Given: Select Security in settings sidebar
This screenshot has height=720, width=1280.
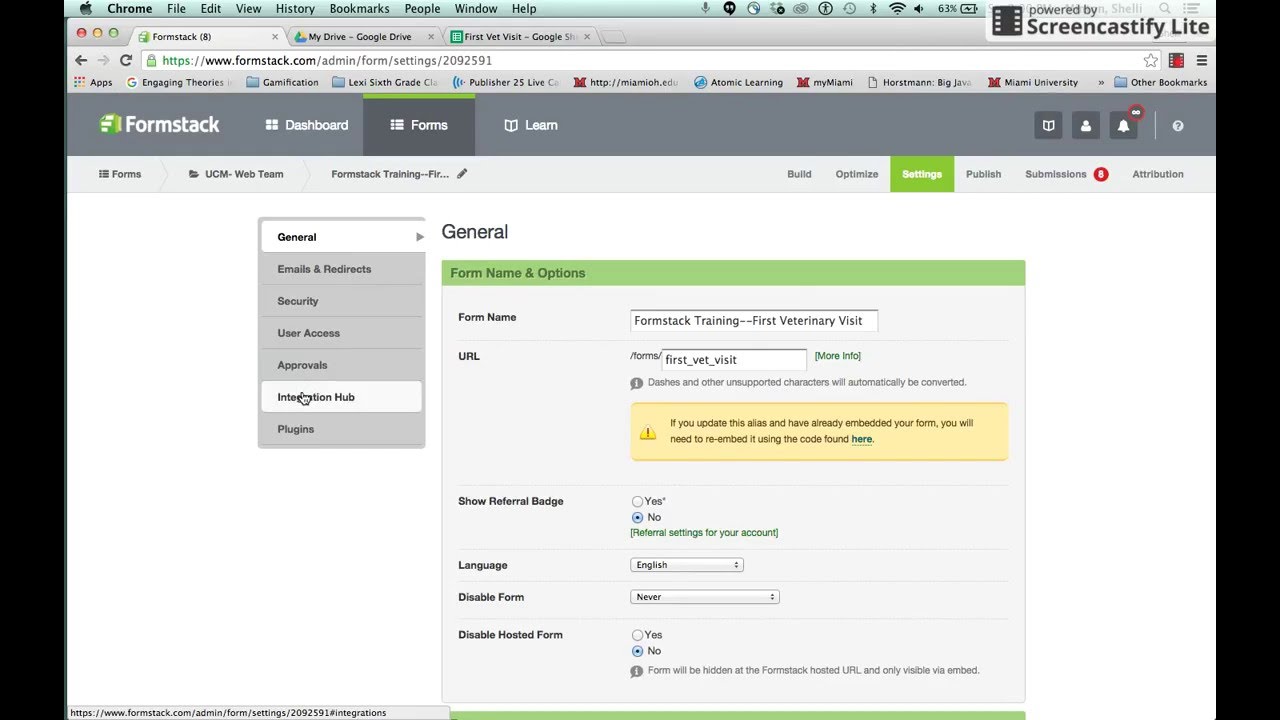Looking at the screenshot, I should (x=342, y=301).
